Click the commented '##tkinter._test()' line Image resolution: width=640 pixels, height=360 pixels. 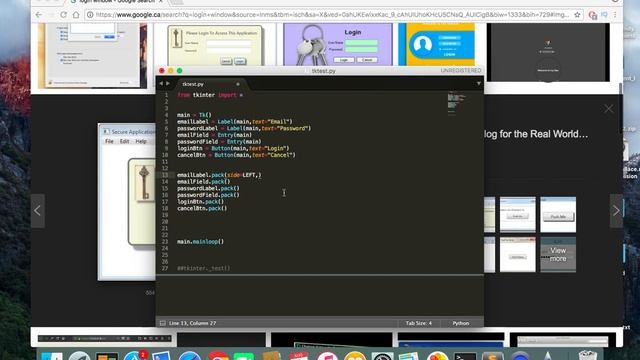(203, 269)
